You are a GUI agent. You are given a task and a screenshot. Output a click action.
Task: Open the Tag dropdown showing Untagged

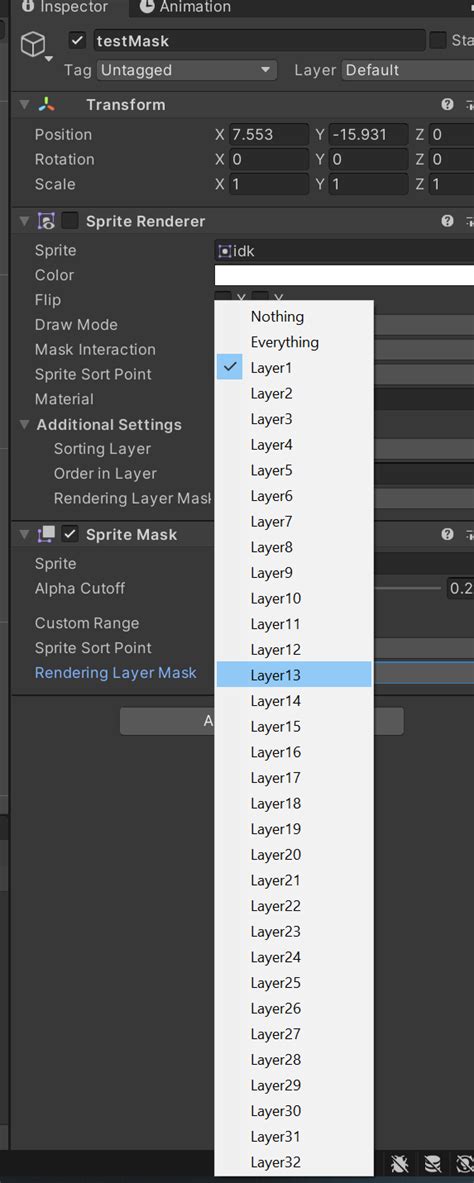tap(186, 70)
